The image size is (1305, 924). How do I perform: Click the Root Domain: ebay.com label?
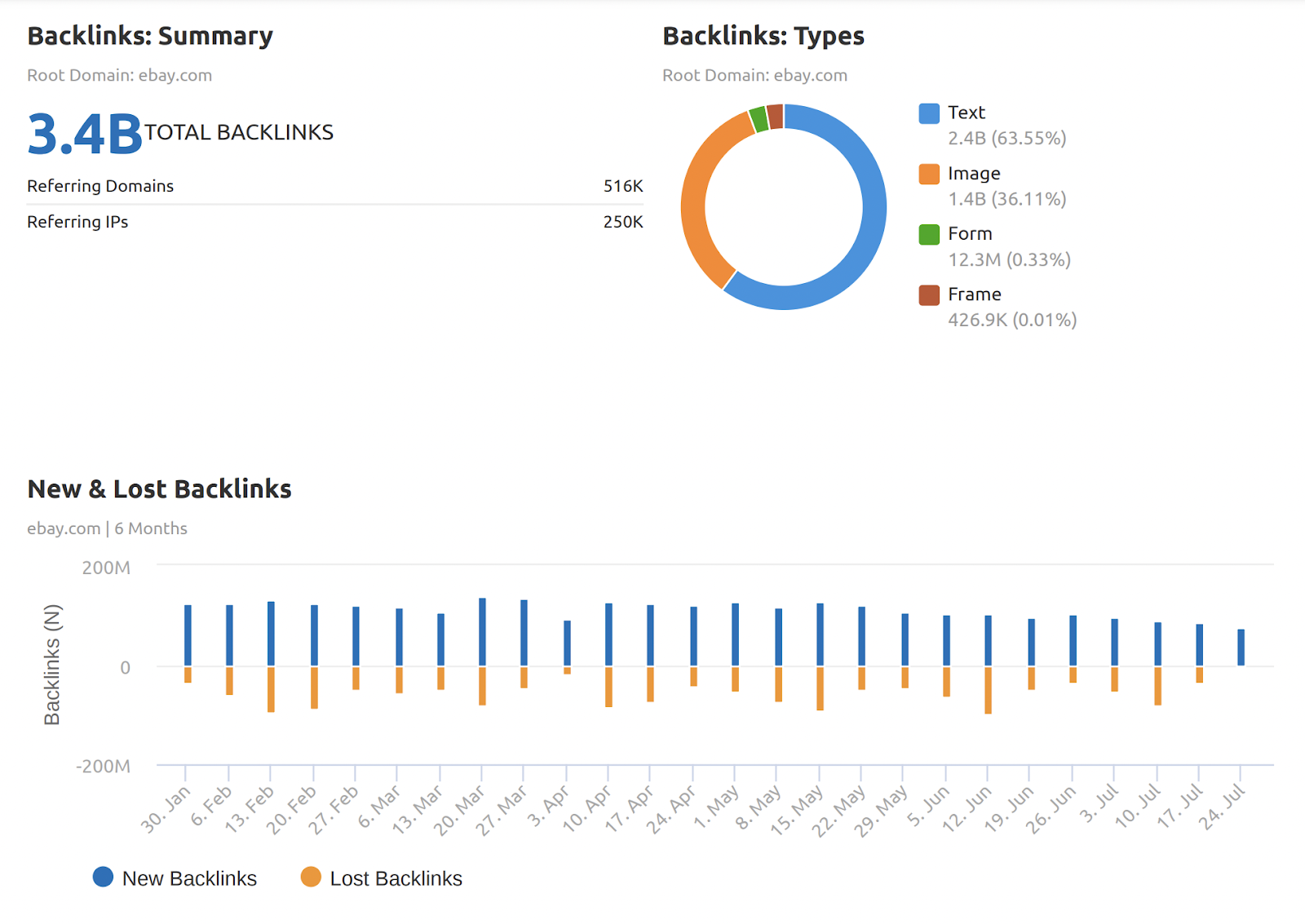(119, 75)
